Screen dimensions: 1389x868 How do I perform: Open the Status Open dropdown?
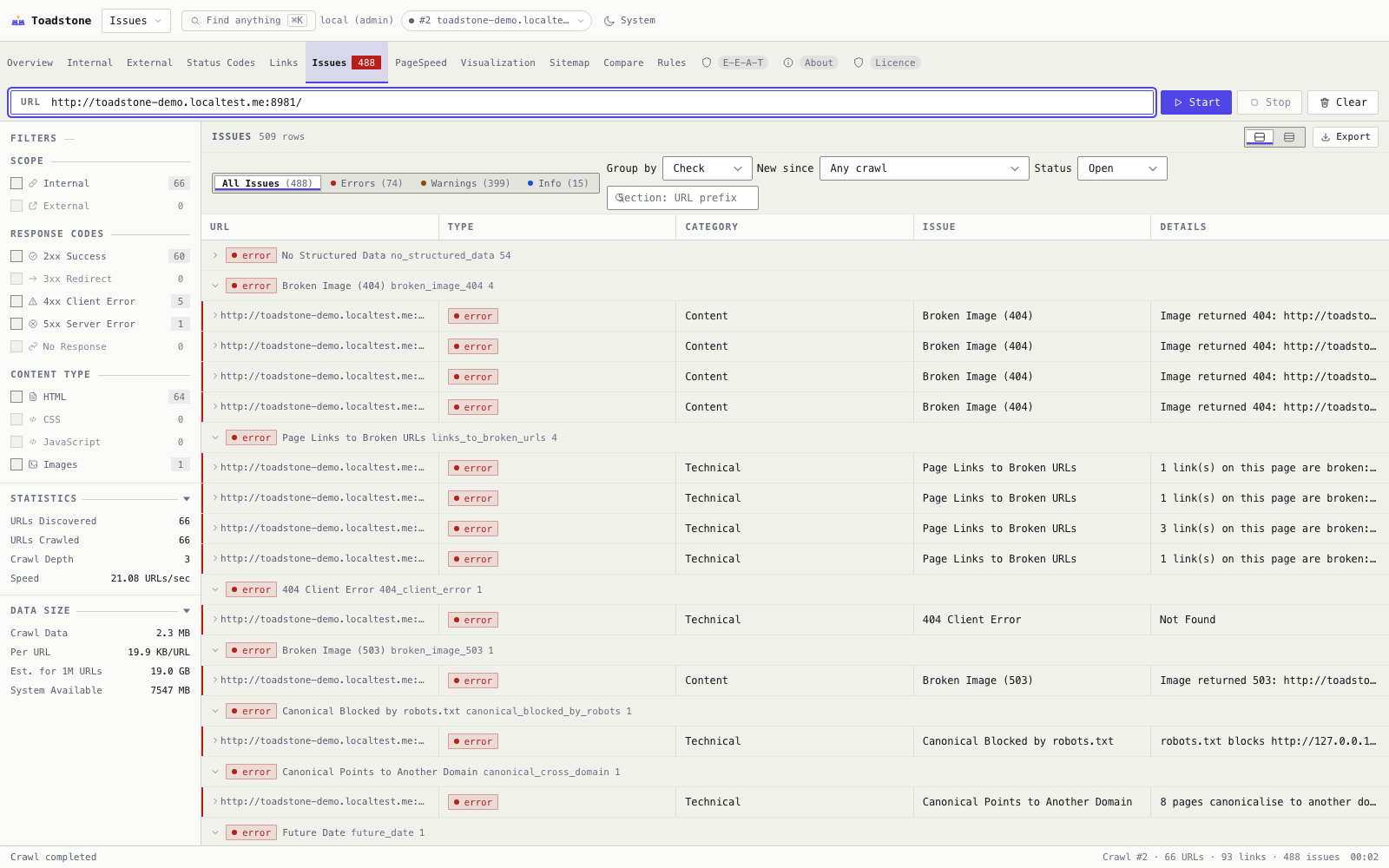point(1122,168)
